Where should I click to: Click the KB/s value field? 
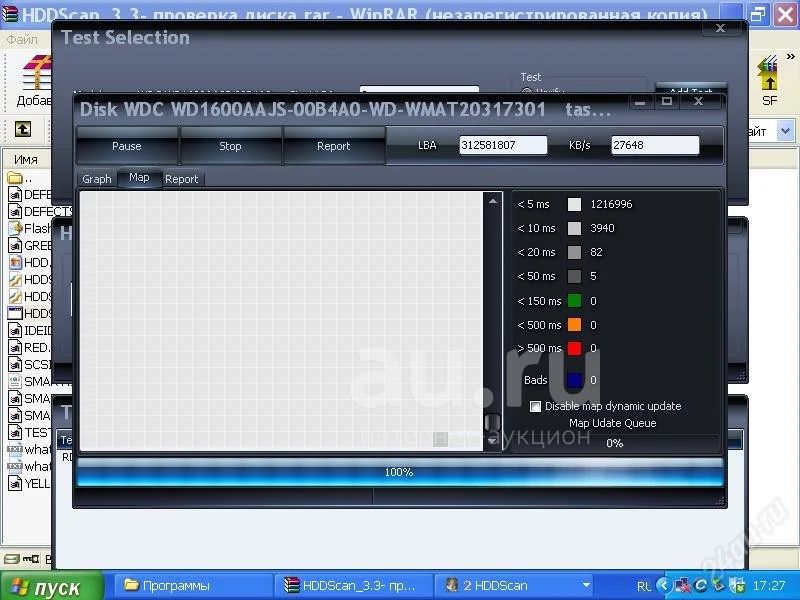coord(655,145)
